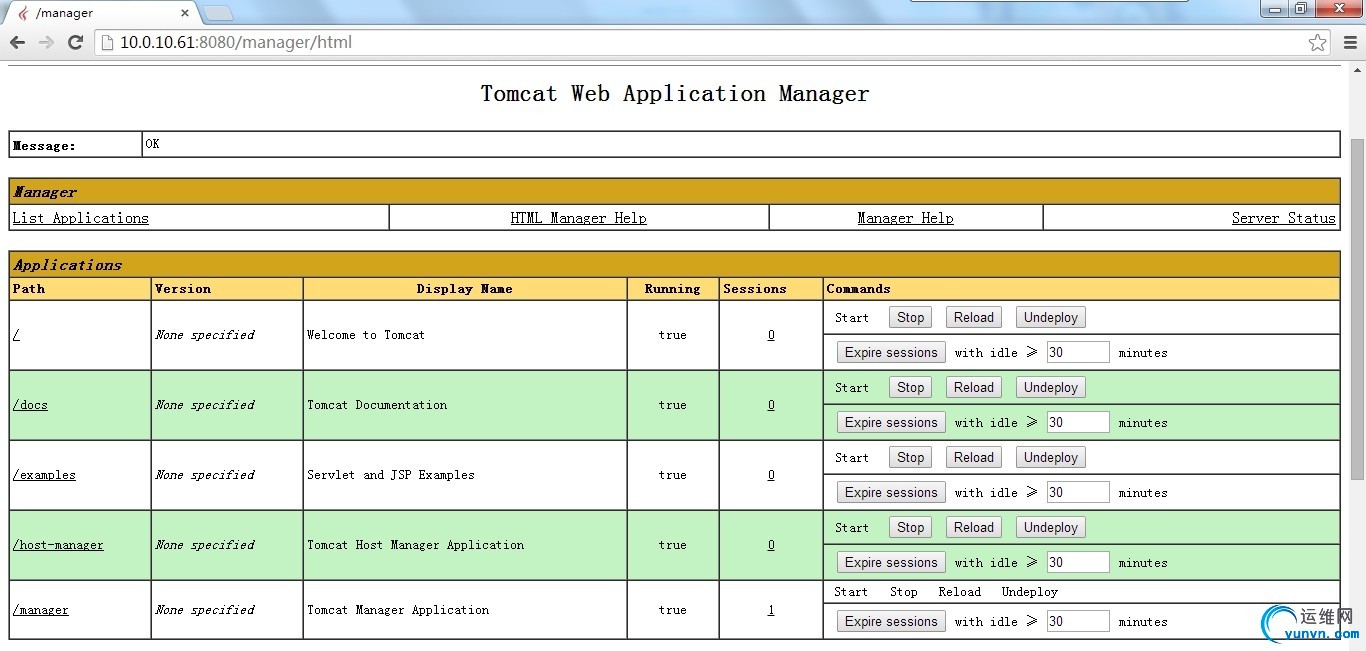Click the "None specified" version in /examples row

point(205,475)
